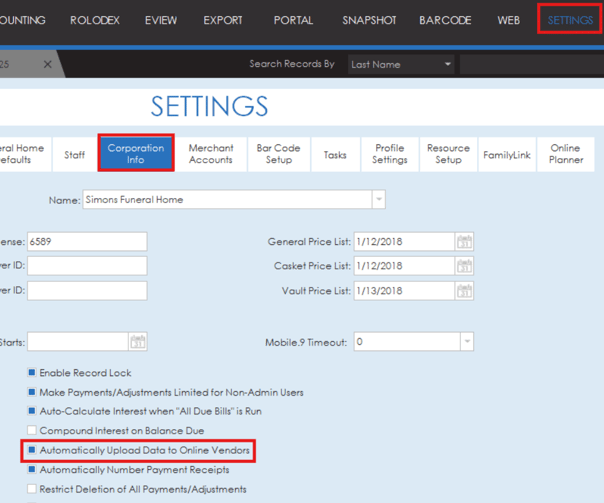Open the SETTINGS menu in top bar
The image size is (604, 503).
coord(570,20)
